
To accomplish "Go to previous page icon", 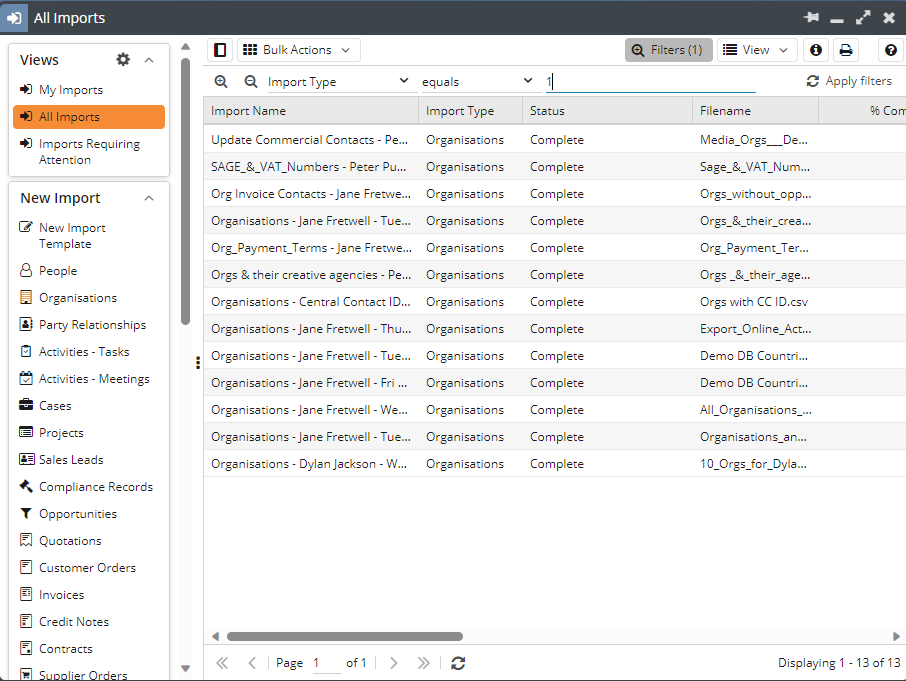I will 252,663.
